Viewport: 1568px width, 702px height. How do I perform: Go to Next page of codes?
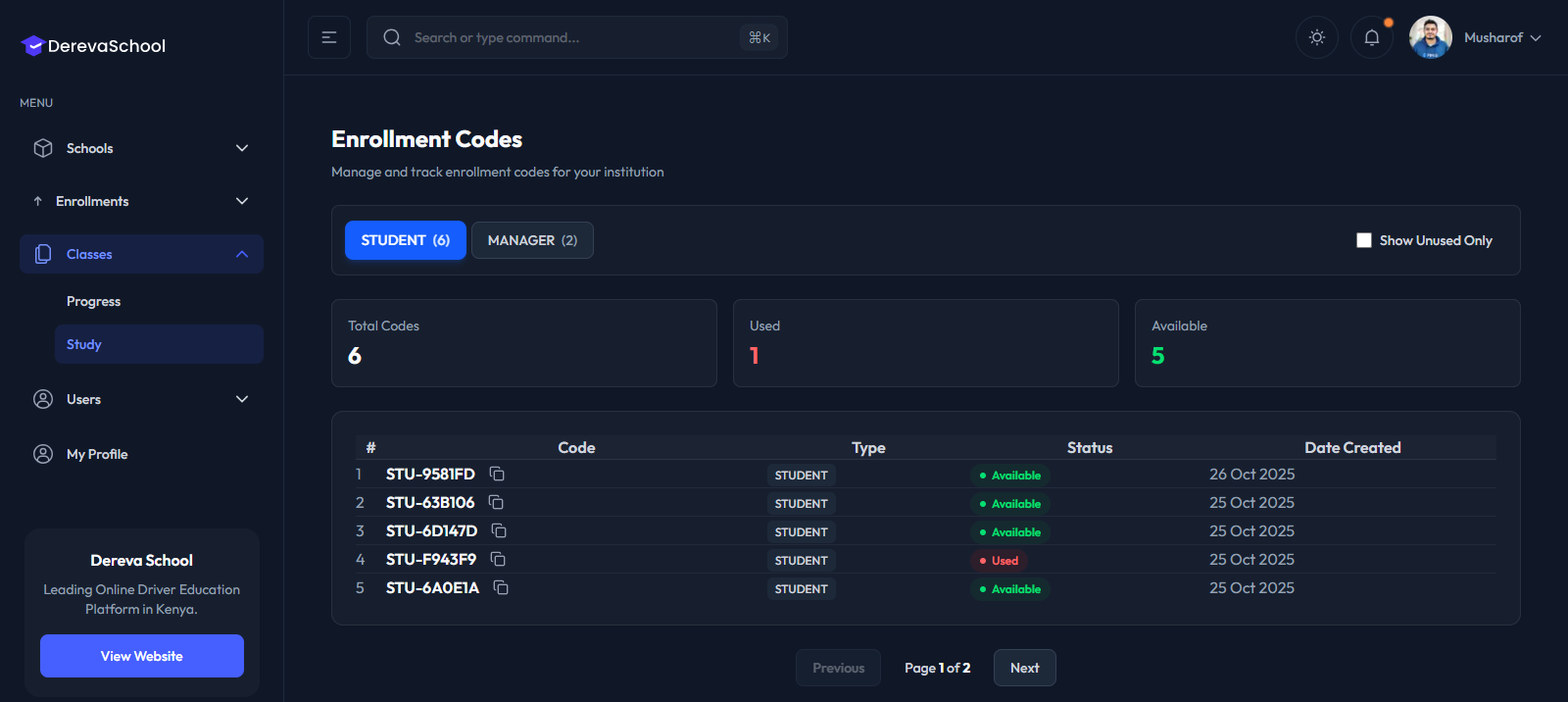click(1025, 668)
